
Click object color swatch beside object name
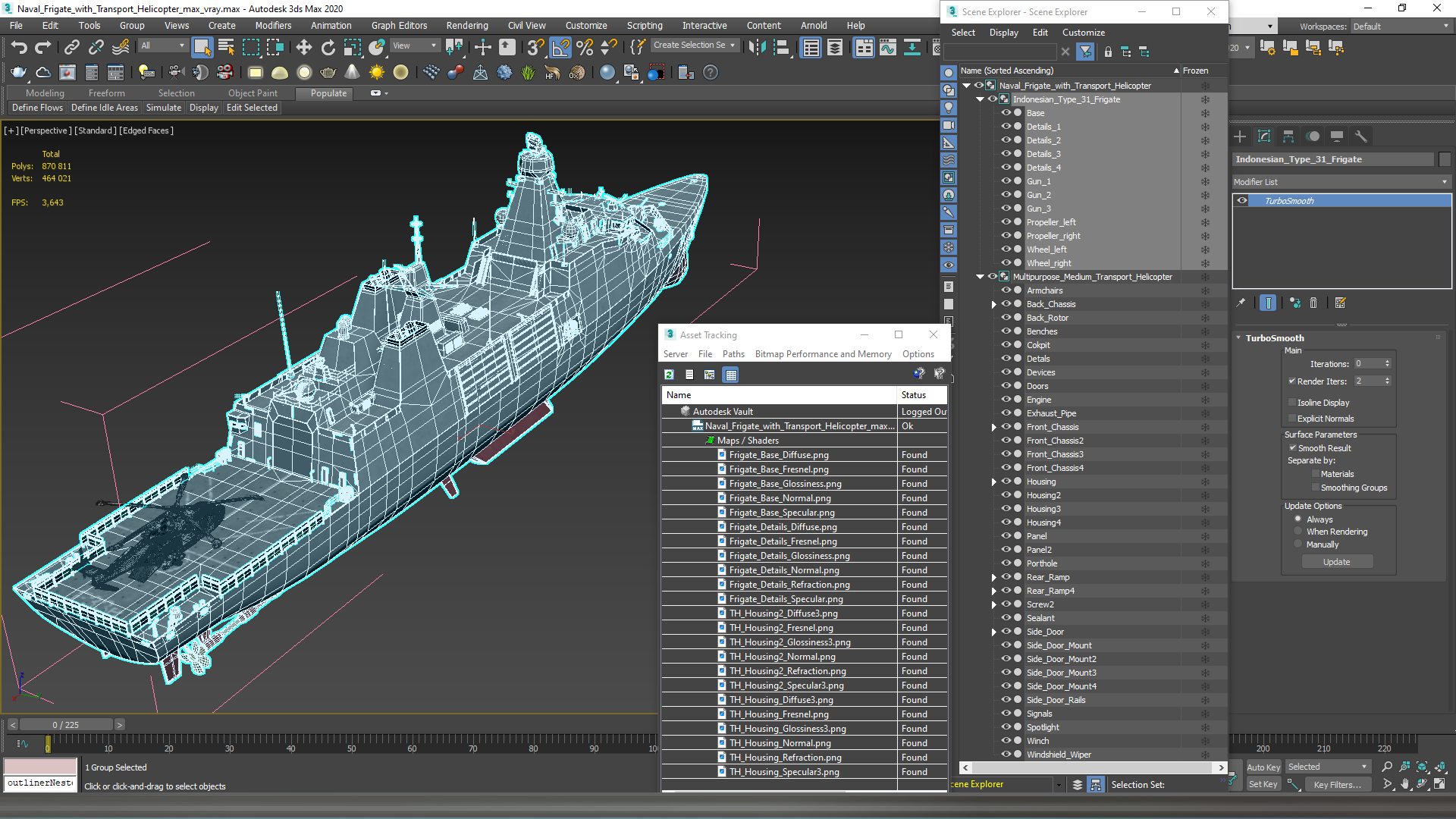click(x=1445, y=159)
